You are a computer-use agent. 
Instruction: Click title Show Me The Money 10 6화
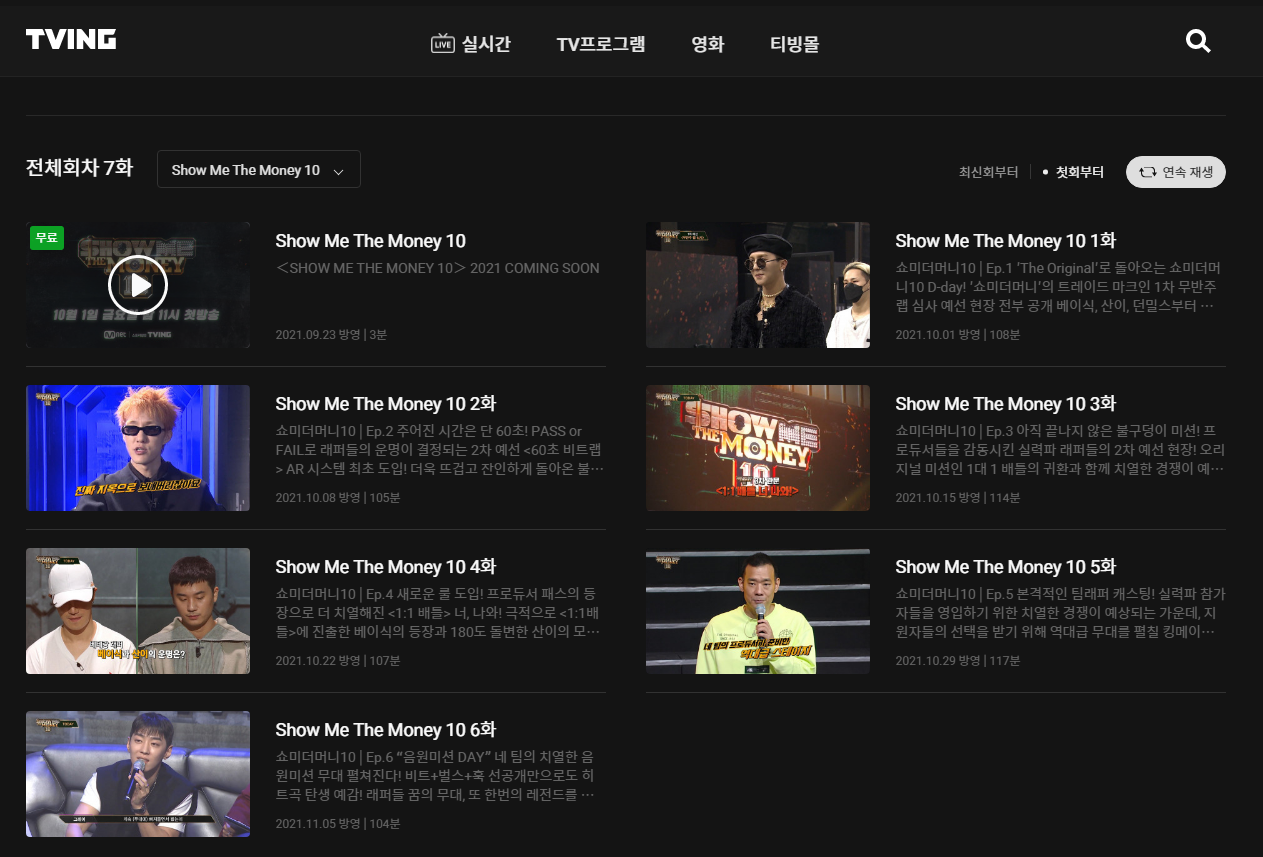coord(386,730)
